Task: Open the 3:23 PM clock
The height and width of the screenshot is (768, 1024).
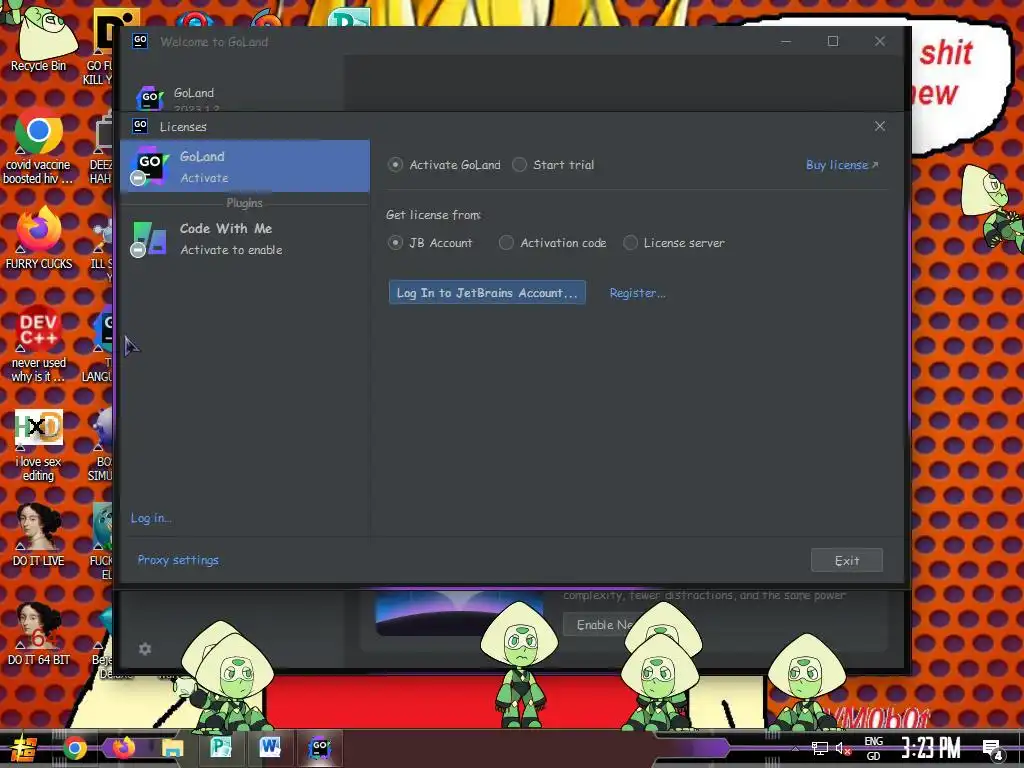Action: (x=931, y=748)
